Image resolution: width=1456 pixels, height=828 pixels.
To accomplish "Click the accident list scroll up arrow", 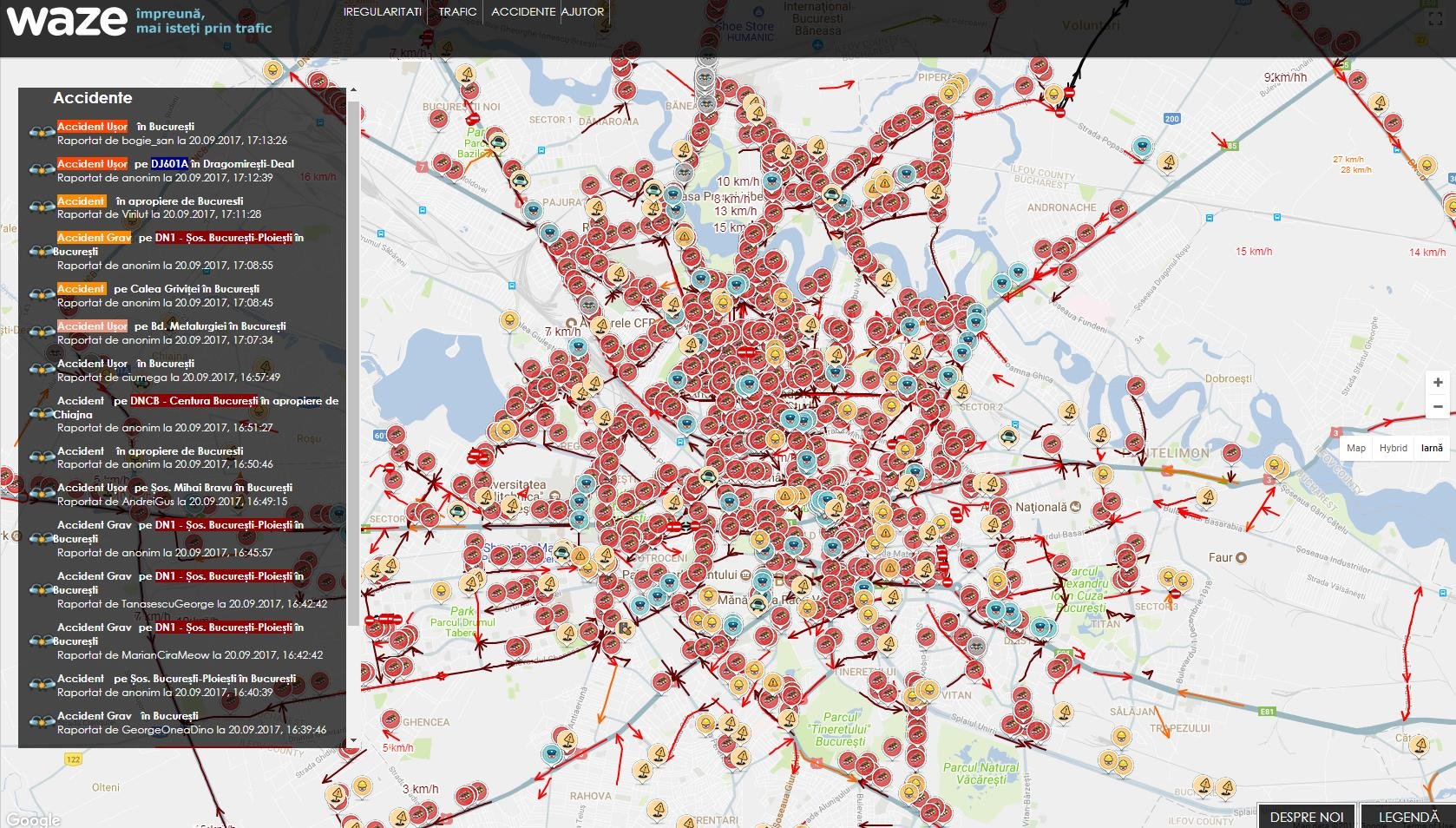I will click(352, 90).
